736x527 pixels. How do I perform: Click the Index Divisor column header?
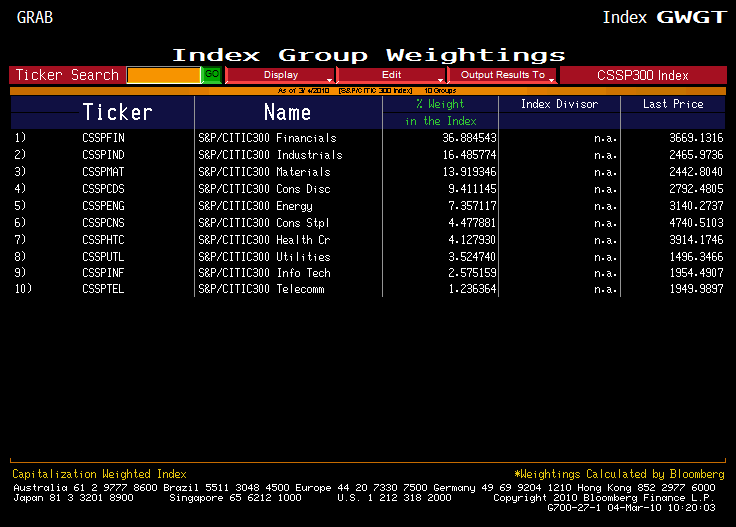559,104
